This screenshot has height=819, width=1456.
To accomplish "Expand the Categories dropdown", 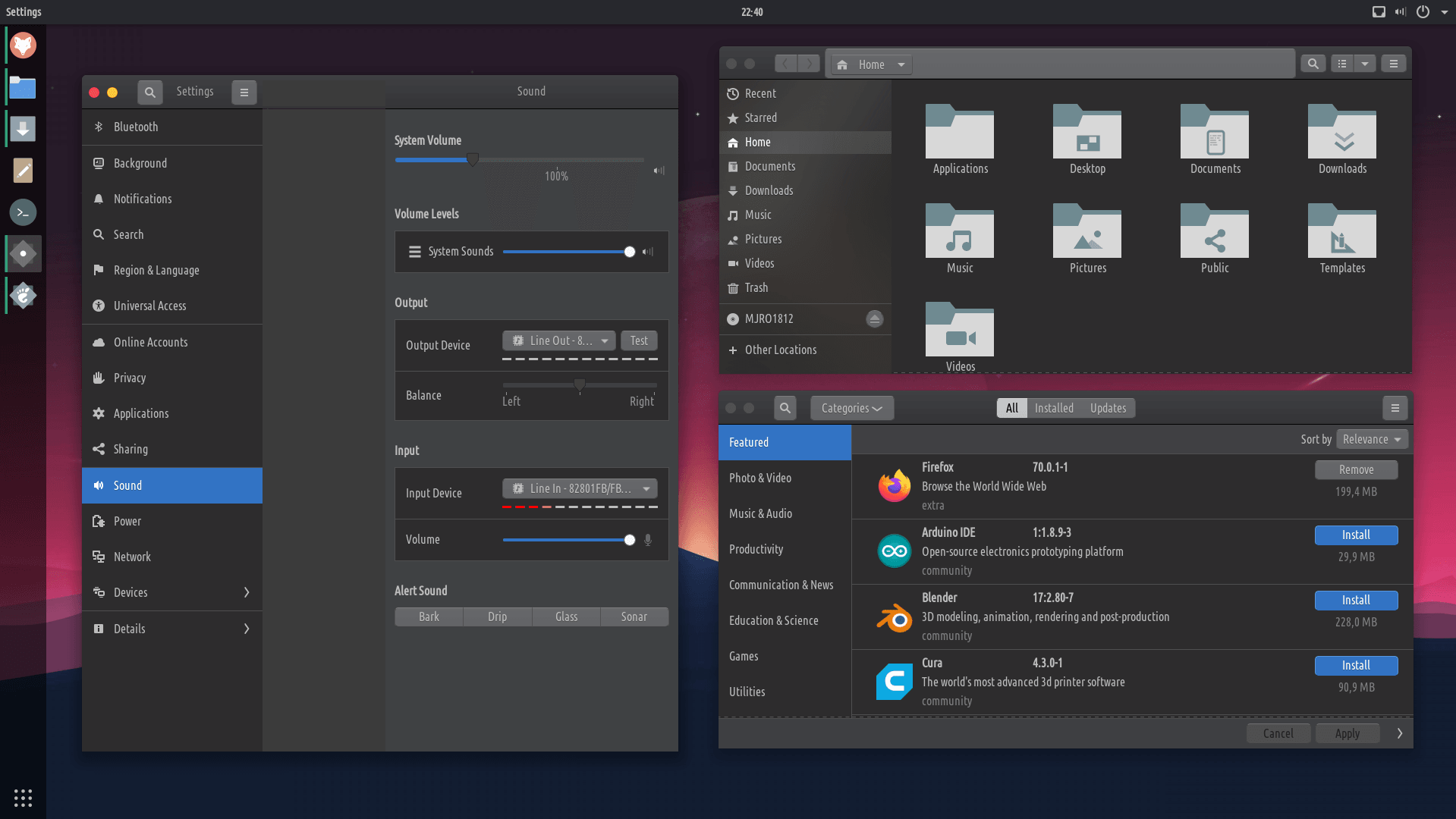I will tap(851, 408).
